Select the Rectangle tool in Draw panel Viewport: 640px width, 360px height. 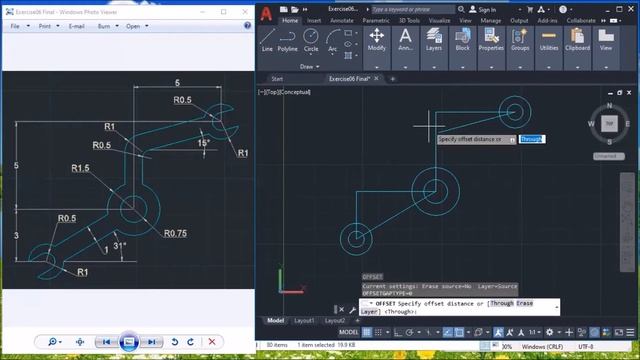point(348,33)
